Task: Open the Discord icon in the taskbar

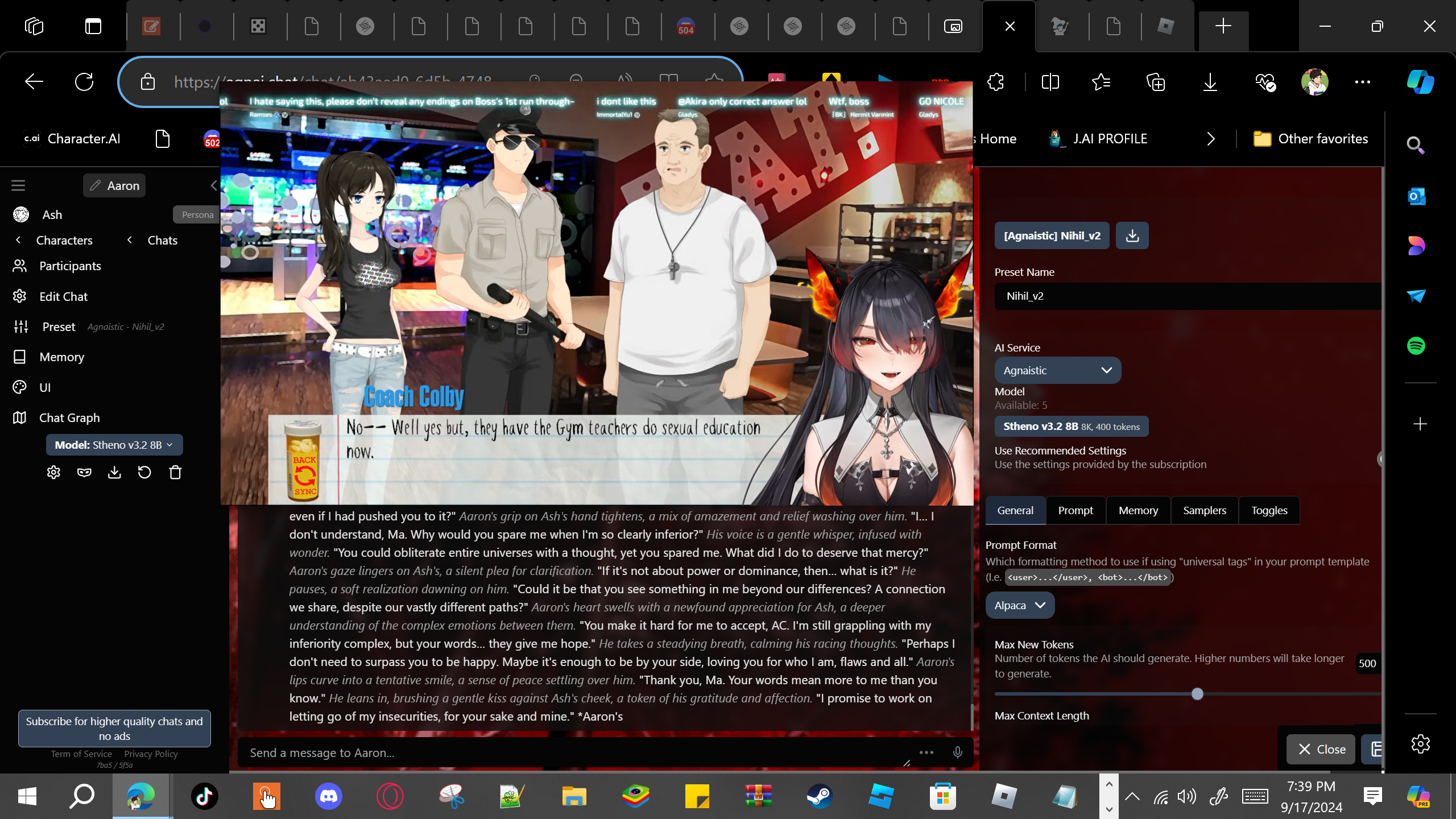Action: tap(328, 796)
